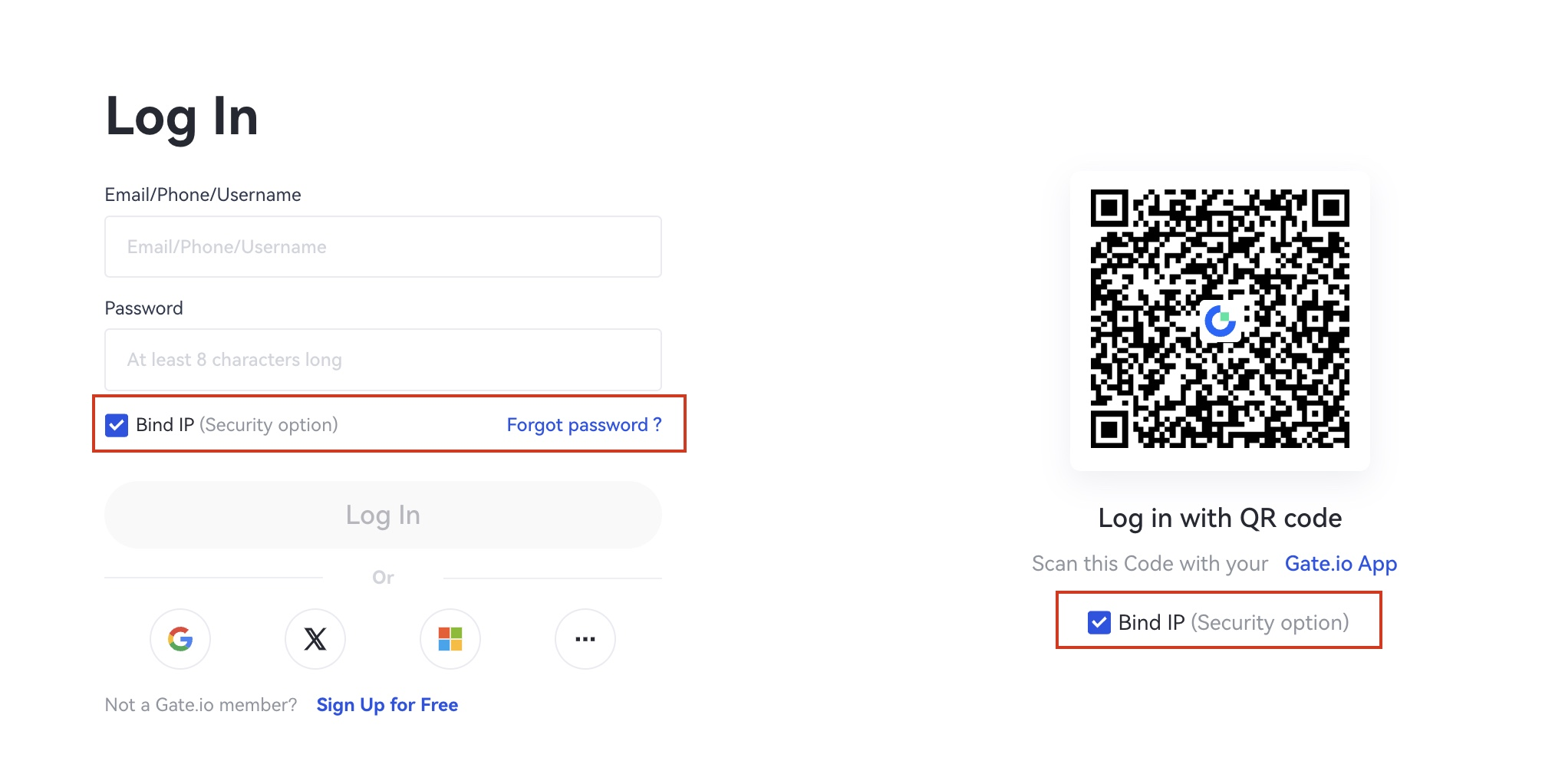The width and height of the screenshot is (1565, 784).
Task: Click the QR code's top-right finder square
Action: 1330,208
